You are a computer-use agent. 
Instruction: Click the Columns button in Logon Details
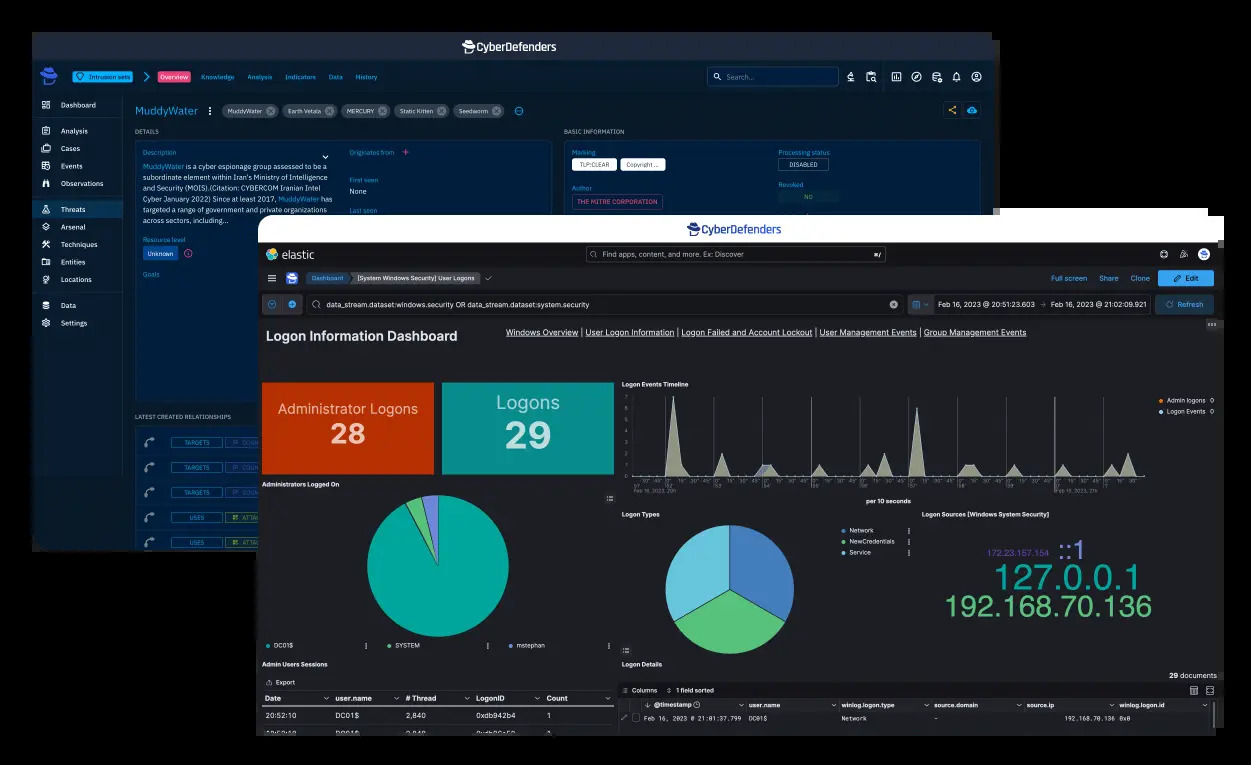(x=639, y=690)
